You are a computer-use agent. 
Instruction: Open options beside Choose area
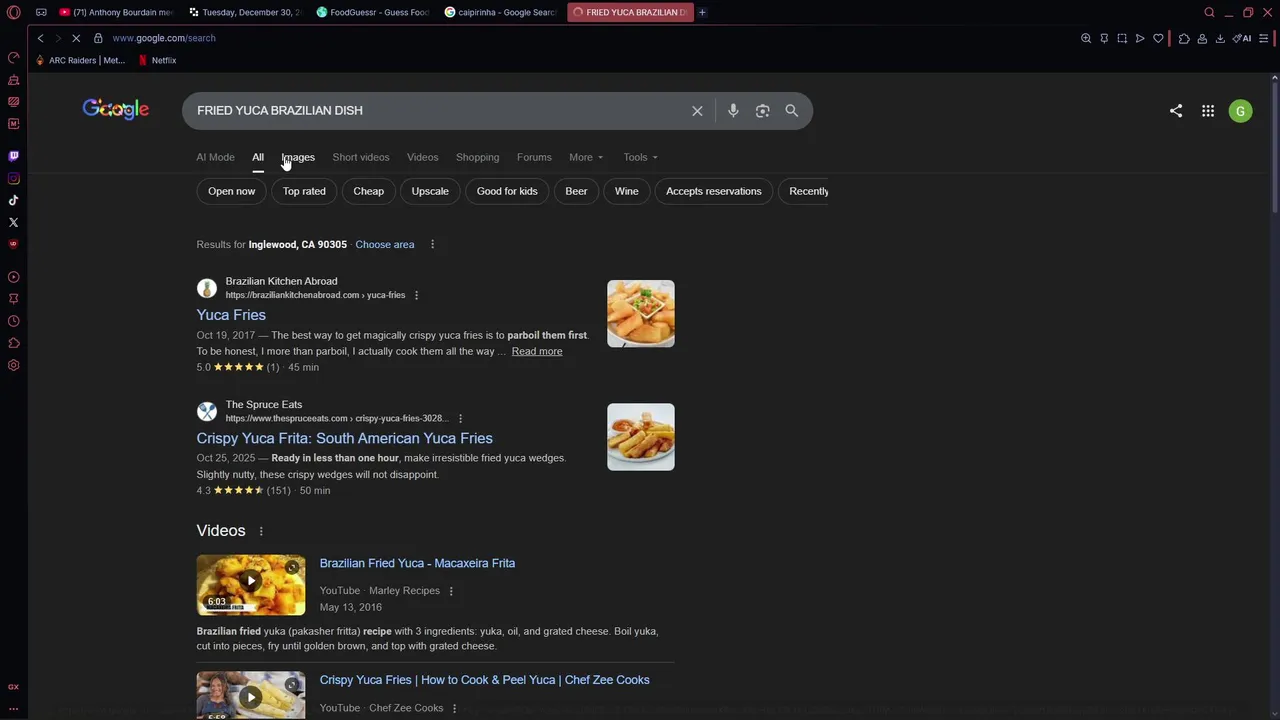click(432, 245)
